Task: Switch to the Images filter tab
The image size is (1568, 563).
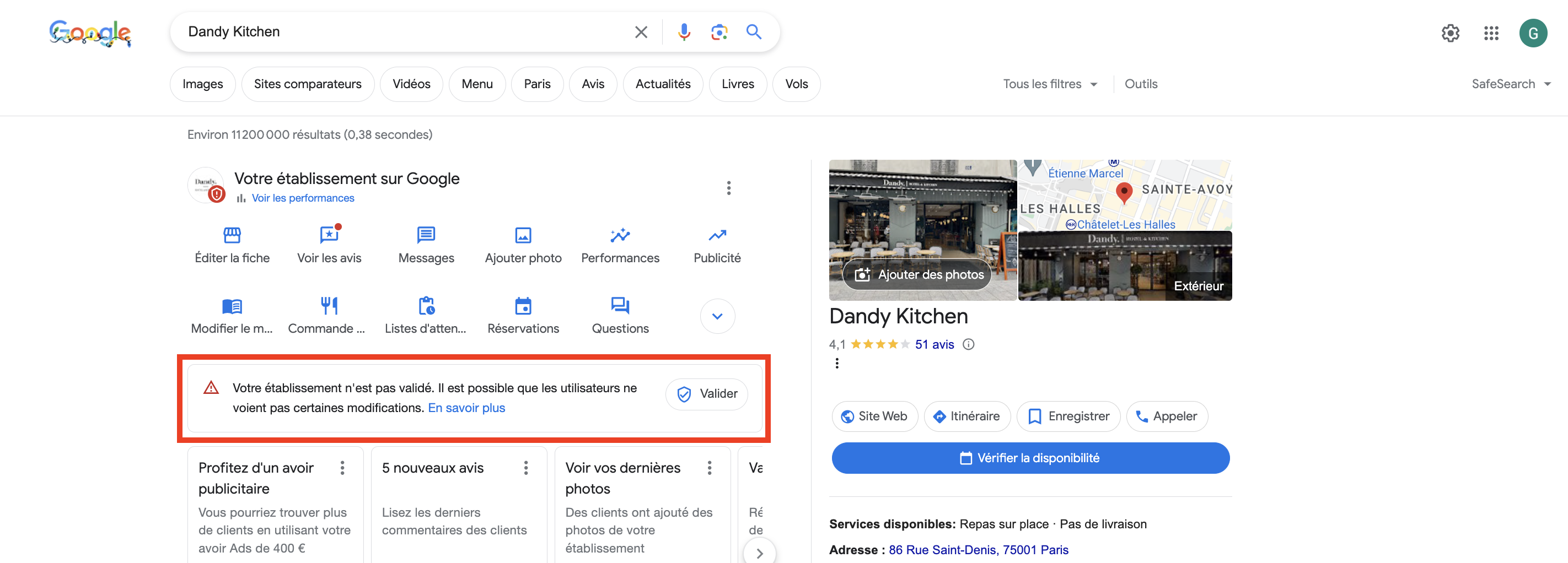Action: tap(203, 84)
